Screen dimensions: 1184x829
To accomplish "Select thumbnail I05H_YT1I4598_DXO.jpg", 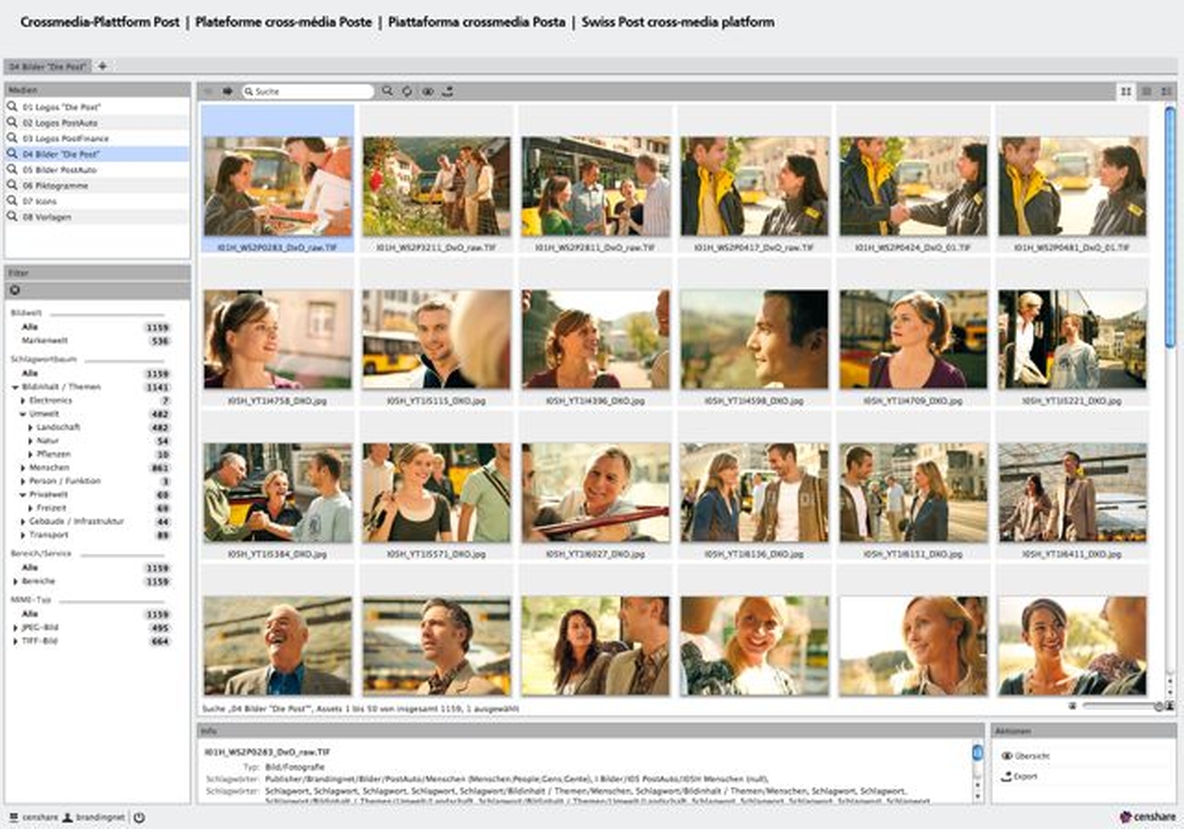I will pyautogui.click(x=754, y=339).
